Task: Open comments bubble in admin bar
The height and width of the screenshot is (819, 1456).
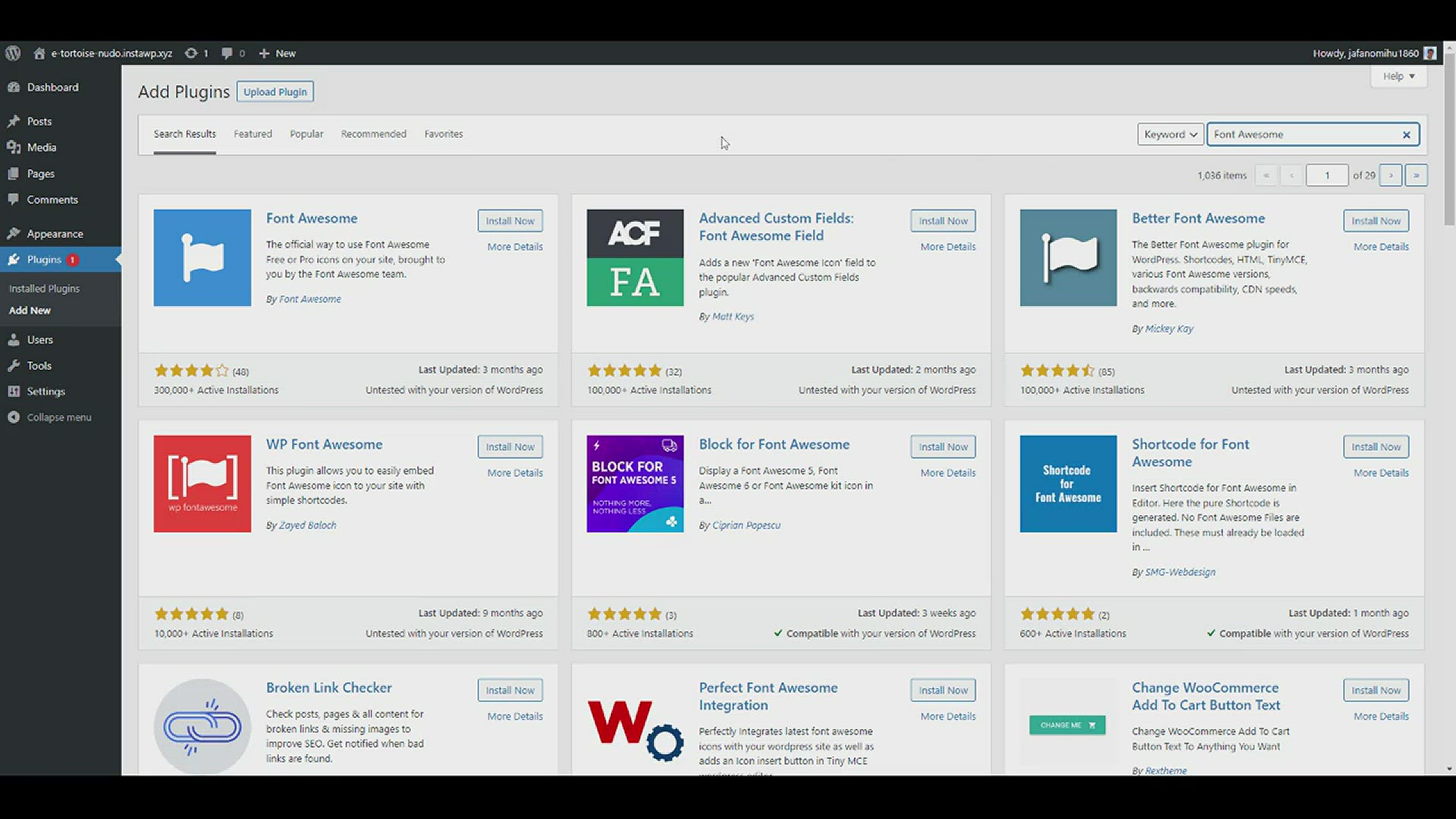Action: tap(233, 53)
